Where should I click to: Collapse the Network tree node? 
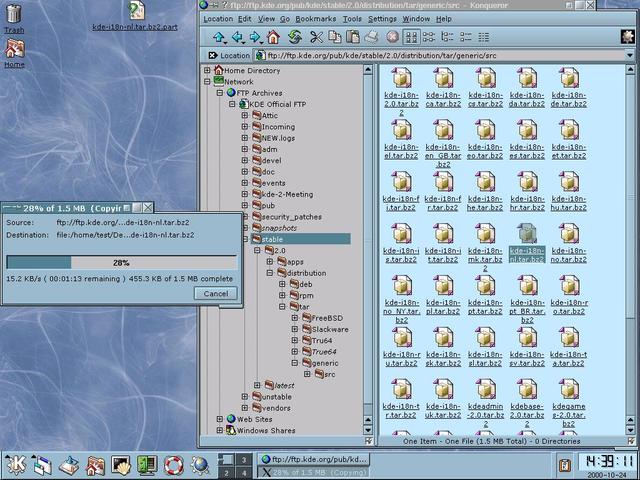click(x=207, y=82)
